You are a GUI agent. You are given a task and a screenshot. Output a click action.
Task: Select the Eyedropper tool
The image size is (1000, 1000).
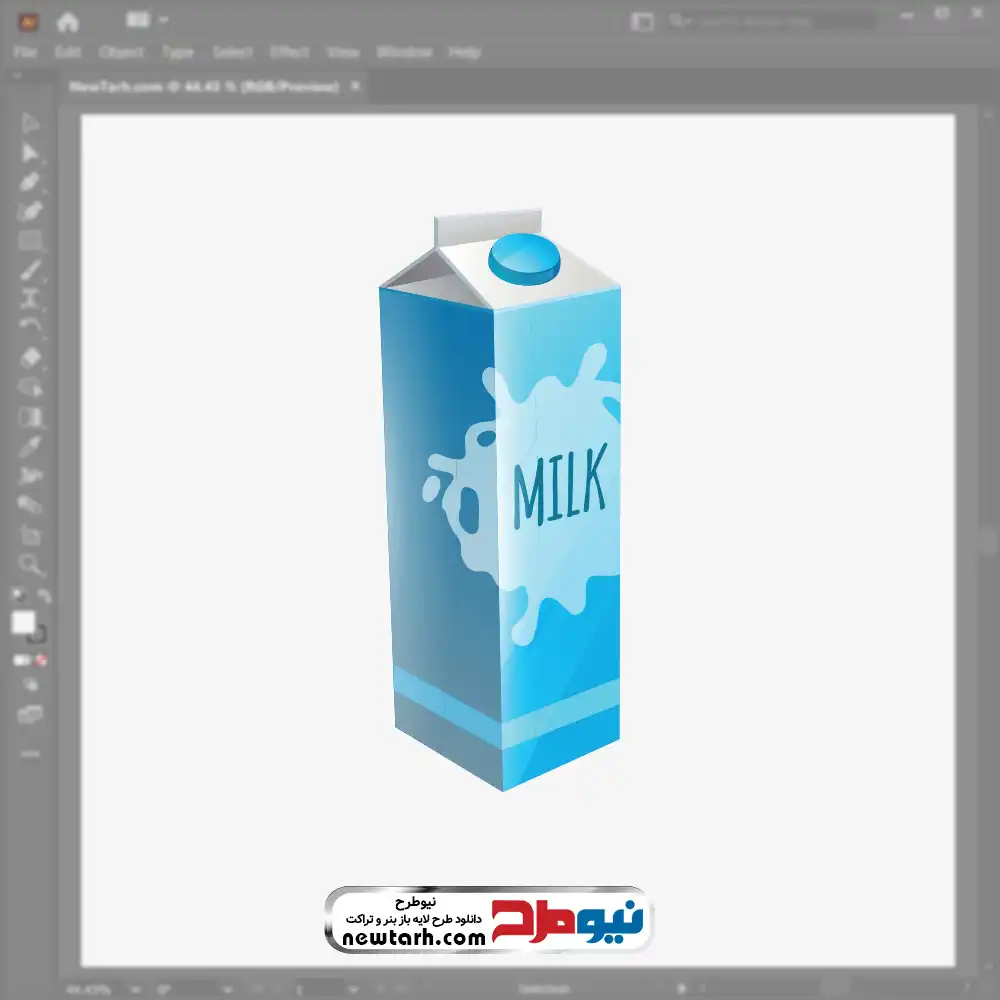[30, 446]
